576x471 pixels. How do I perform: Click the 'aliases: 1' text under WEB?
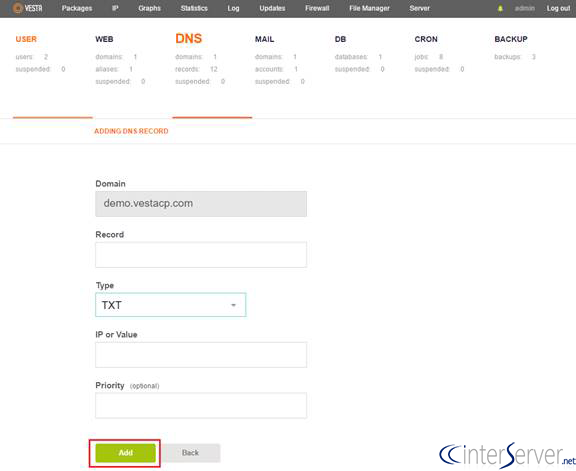[114, 69]
